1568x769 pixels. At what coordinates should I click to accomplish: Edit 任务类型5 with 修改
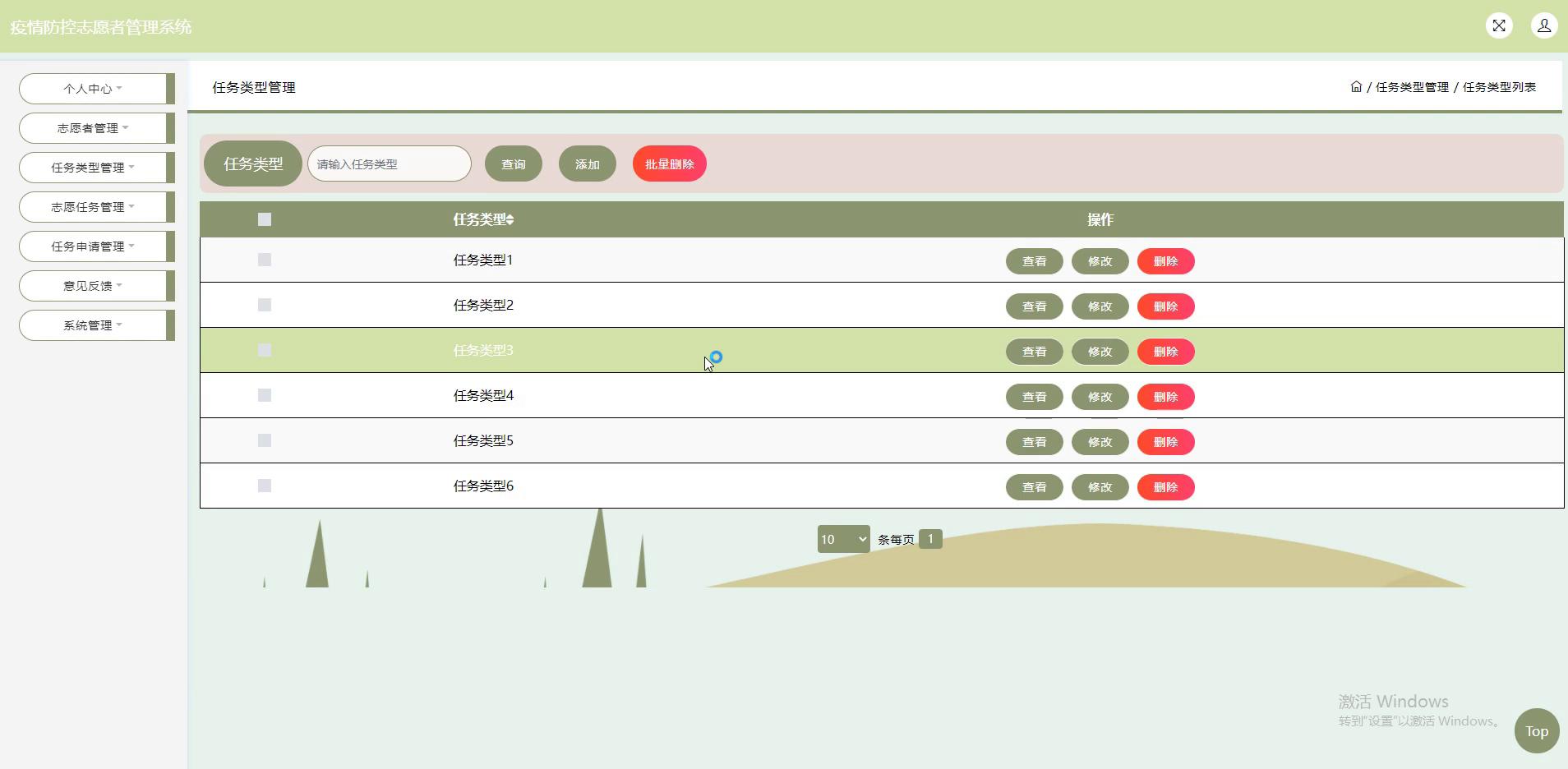point(1100,442)
